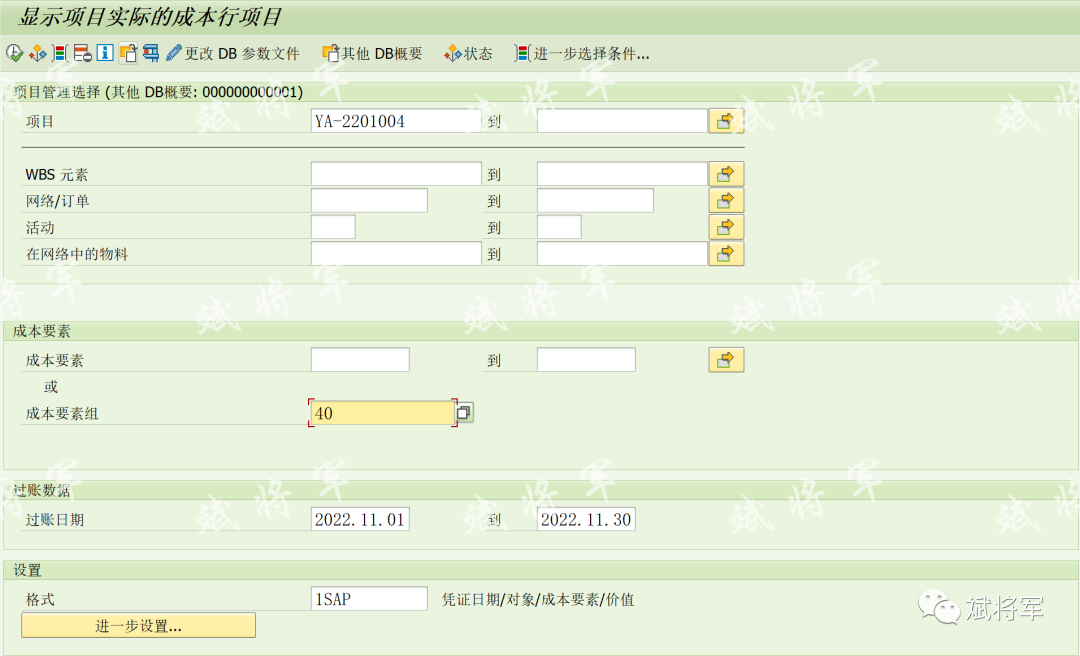Click the 网络/订单 to field
Viewport: 1080px width, 656px height.
(x=595, y=201)
